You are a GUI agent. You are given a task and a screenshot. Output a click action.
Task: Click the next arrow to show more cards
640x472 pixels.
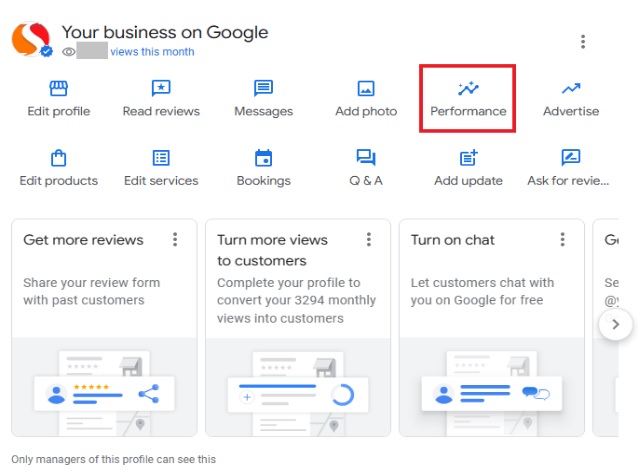(x=616, y=325)
